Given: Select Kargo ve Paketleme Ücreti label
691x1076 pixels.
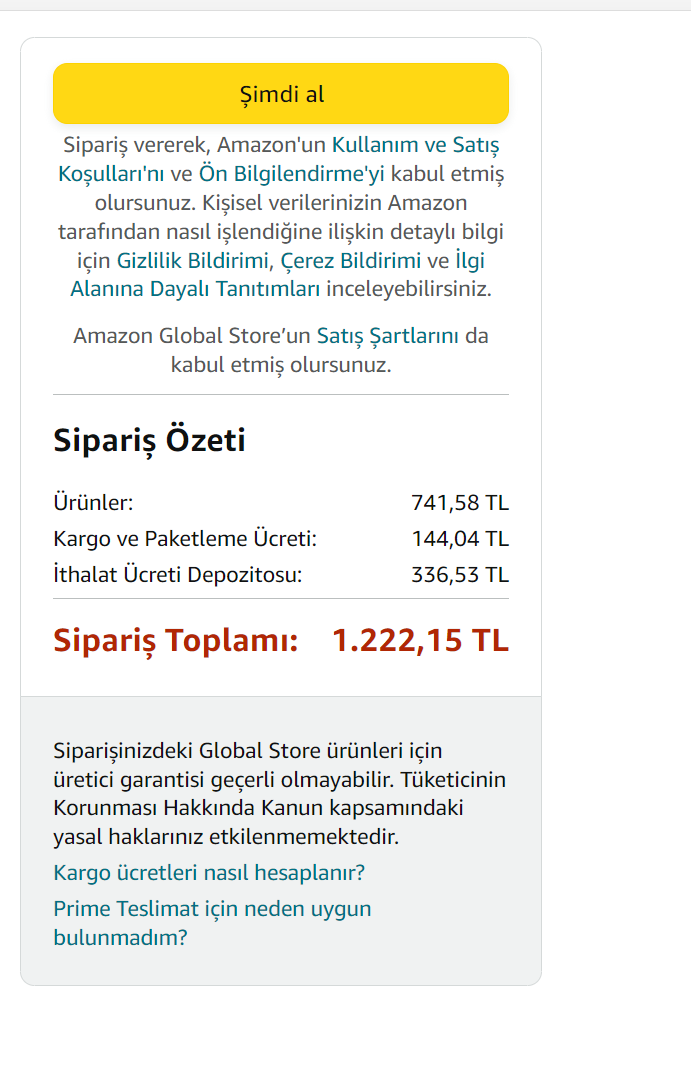Looking at the screenshot, I should pyautogui.click(x=185, y=539).
